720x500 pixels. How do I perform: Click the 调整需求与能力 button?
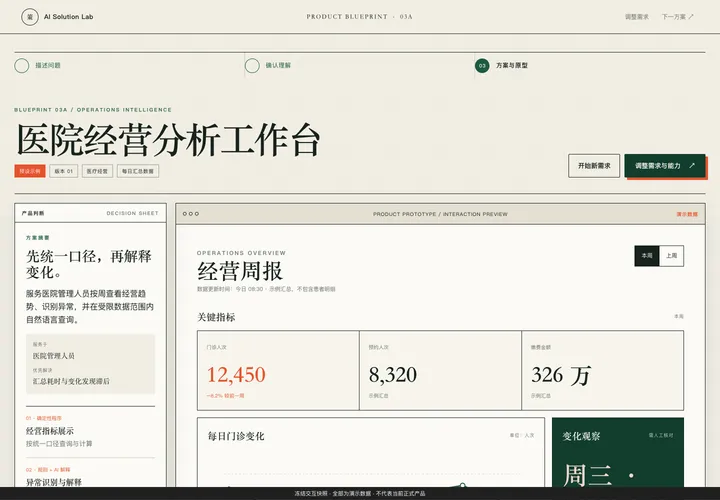point(664,166)
